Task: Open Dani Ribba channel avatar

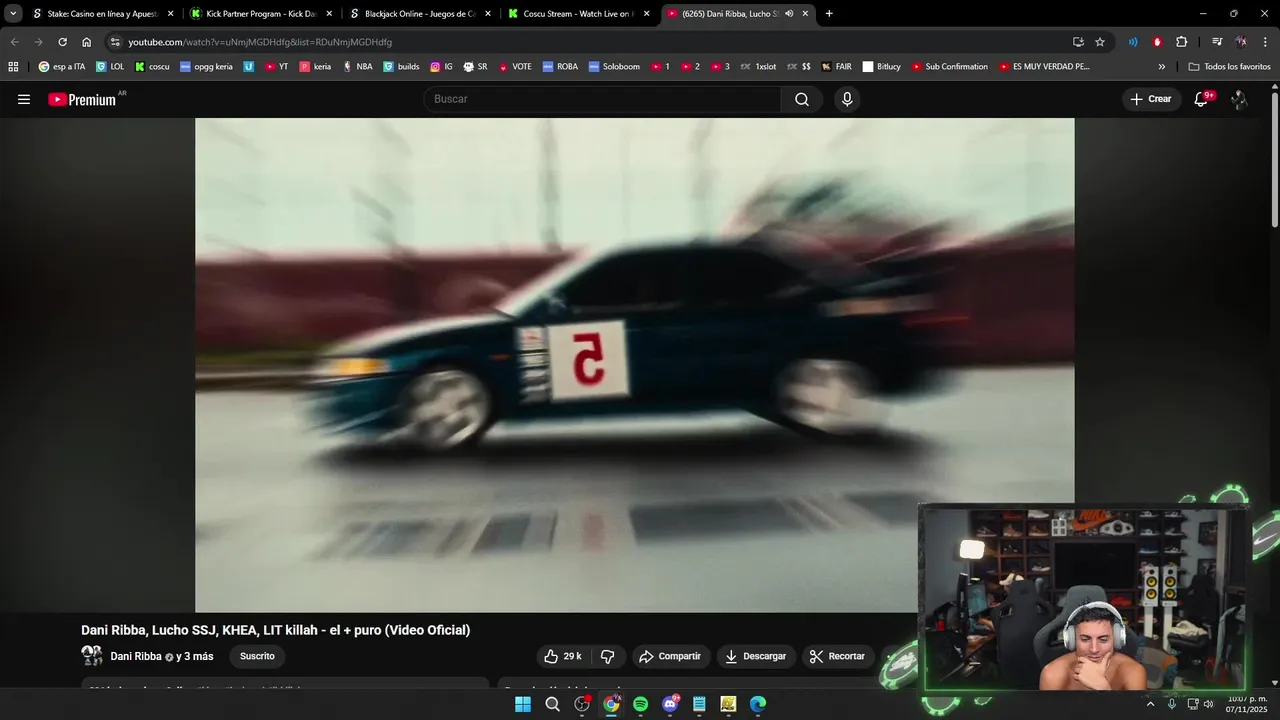Action: point(91,656)
